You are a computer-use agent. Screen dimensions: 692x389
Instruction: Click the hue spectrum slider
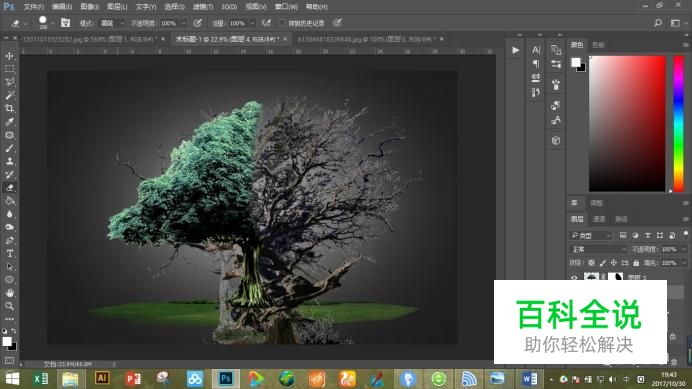(678, 124)
